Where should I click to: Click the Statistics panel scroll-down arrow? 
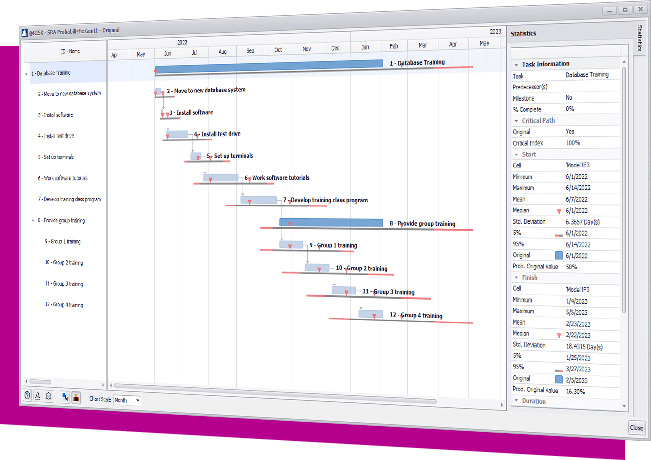click(x=624, y=406)
